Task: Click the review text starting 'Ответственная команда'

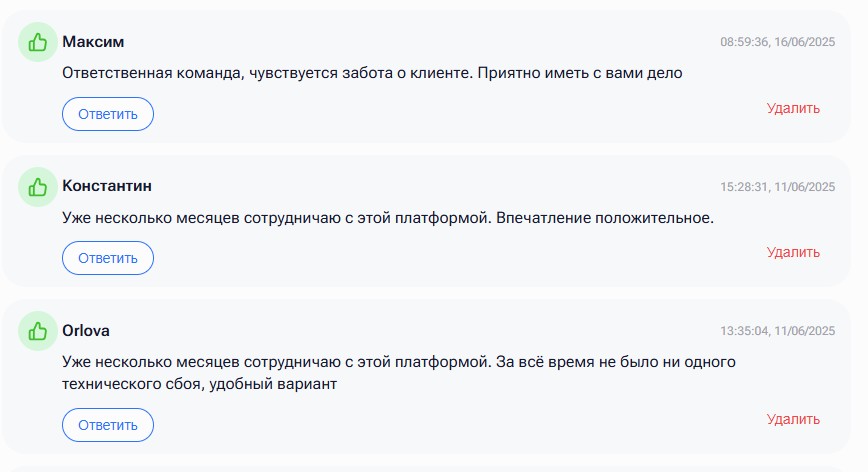Action: (x=372, y=73)
